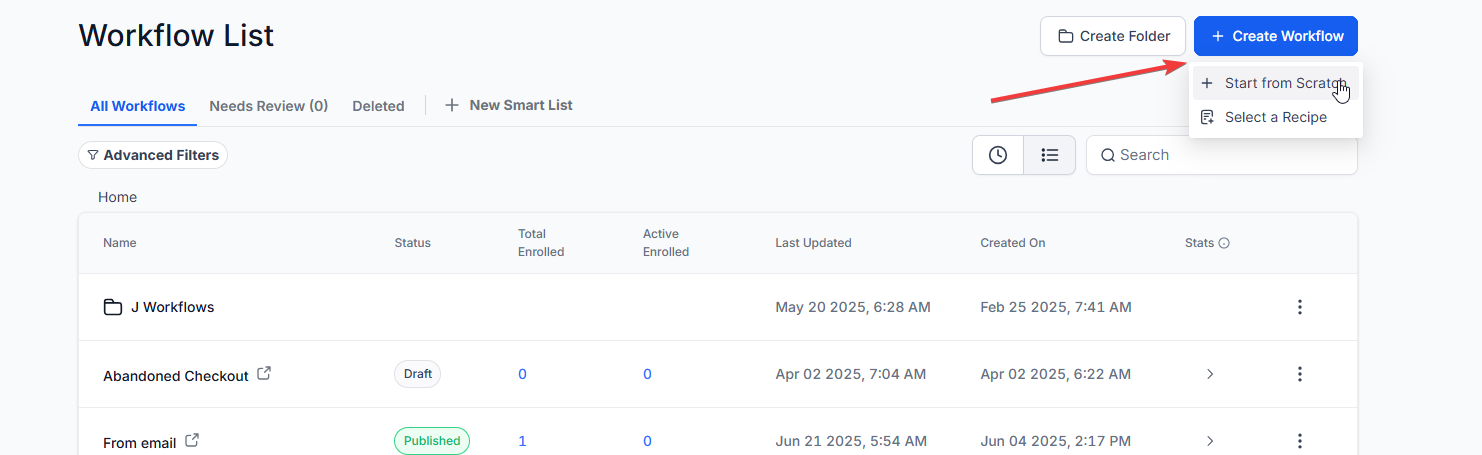Image resolution: width=1482 pixels, height=455 pixels.
Task: Open three-dot menu for From email
Action: coord(1300,441)
